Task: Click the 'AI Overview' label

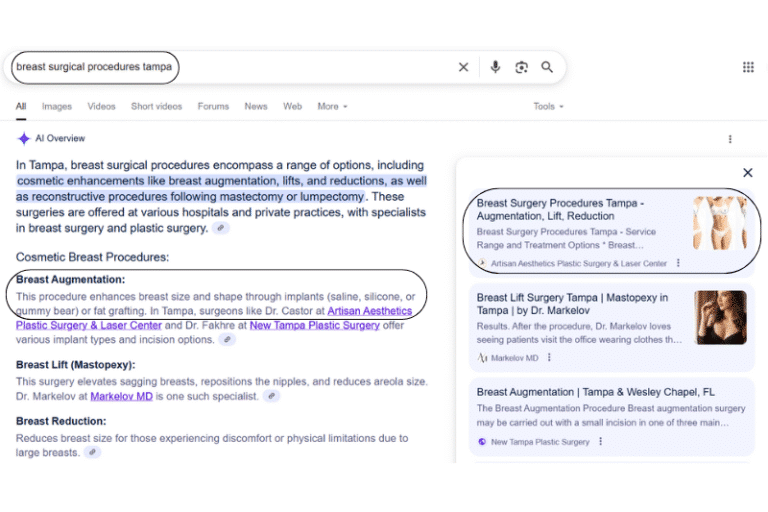Action: tap(60, 139)
